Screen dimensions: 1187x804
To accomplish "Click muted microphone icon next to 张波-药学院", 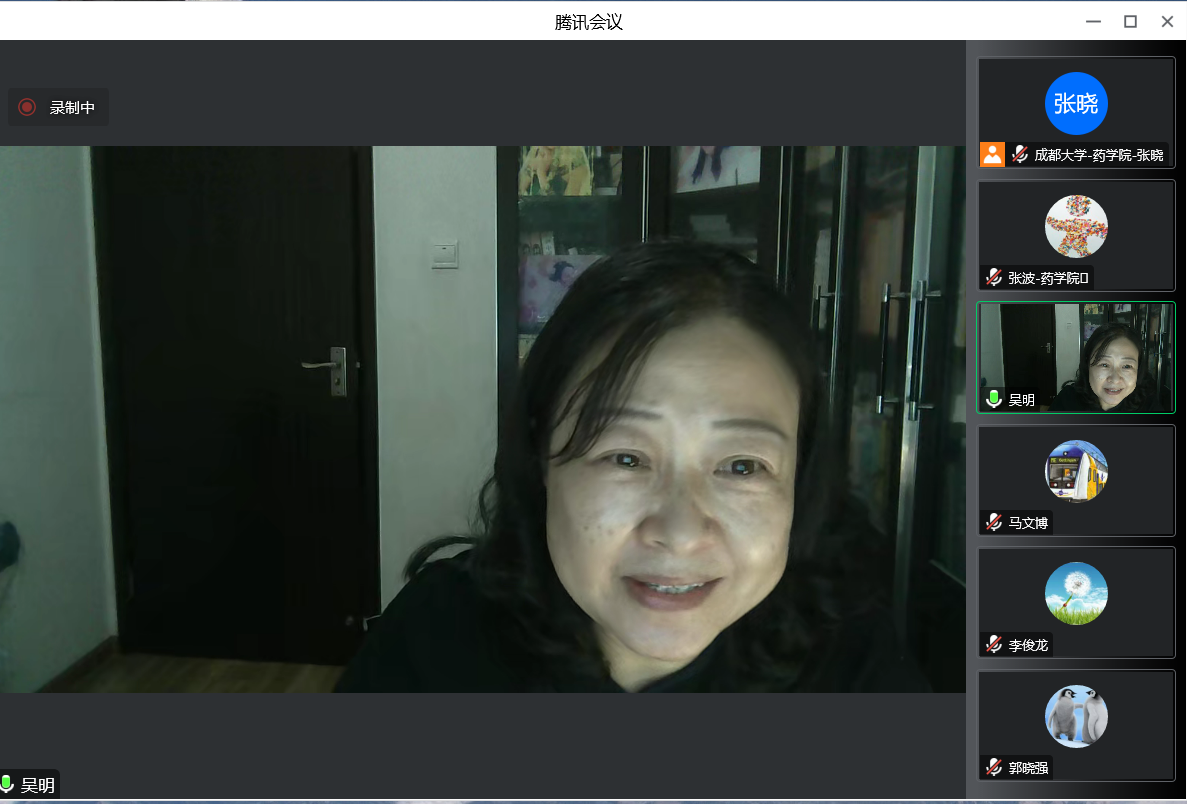I will [x=994, y=277].
